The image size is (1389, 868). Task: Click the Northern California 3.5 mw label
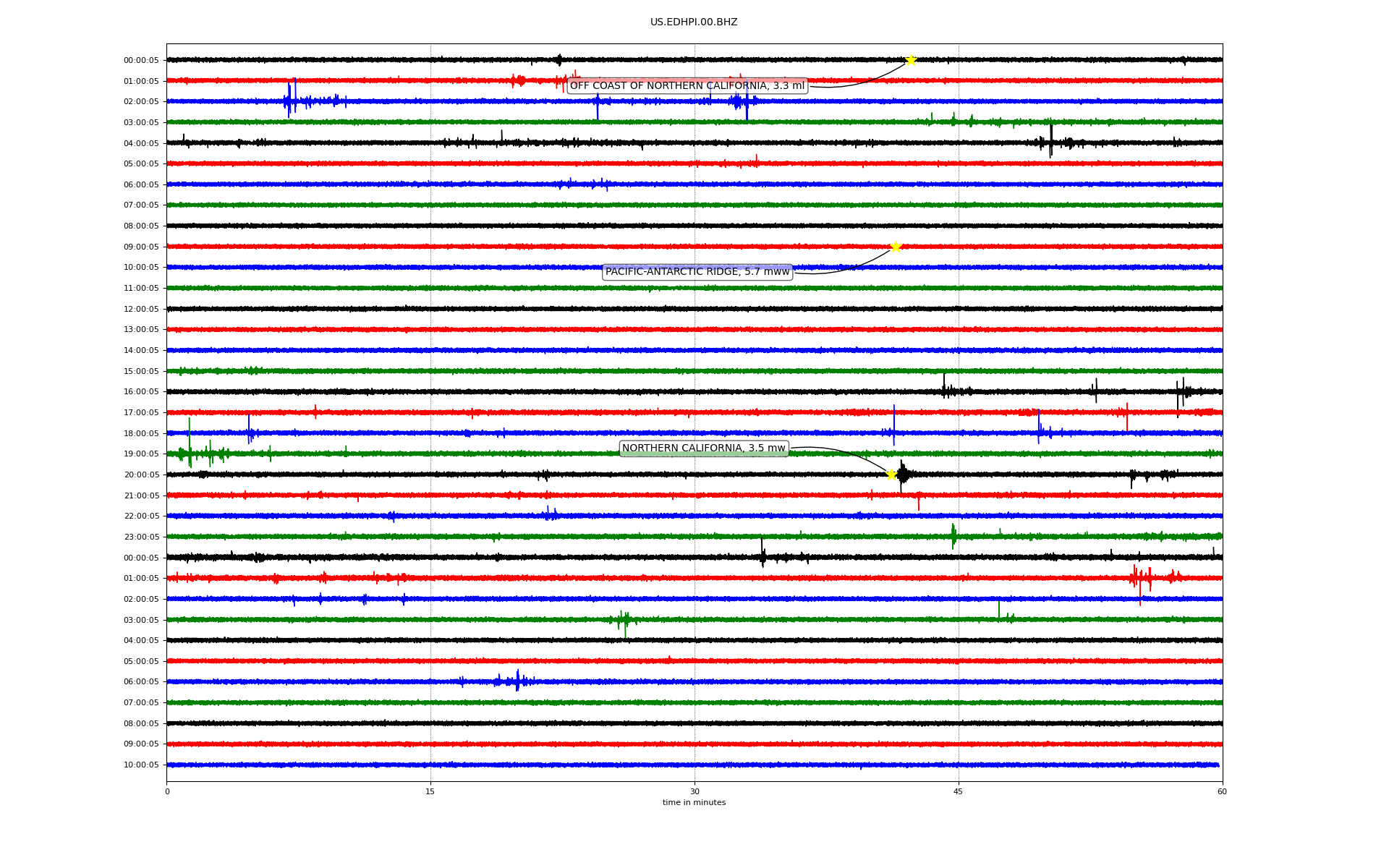click(703, 448)
